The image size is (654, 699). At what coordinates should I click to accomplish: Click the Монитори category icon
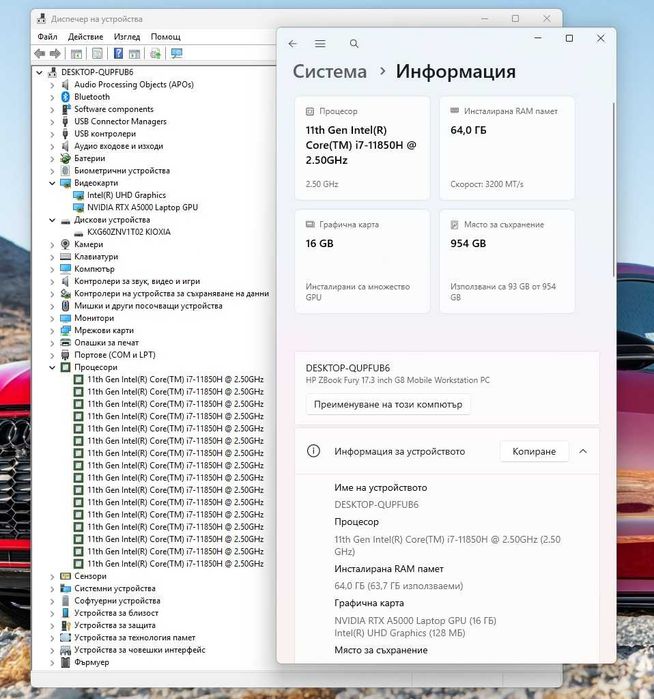pyautogui.click(x=66, y=318)
